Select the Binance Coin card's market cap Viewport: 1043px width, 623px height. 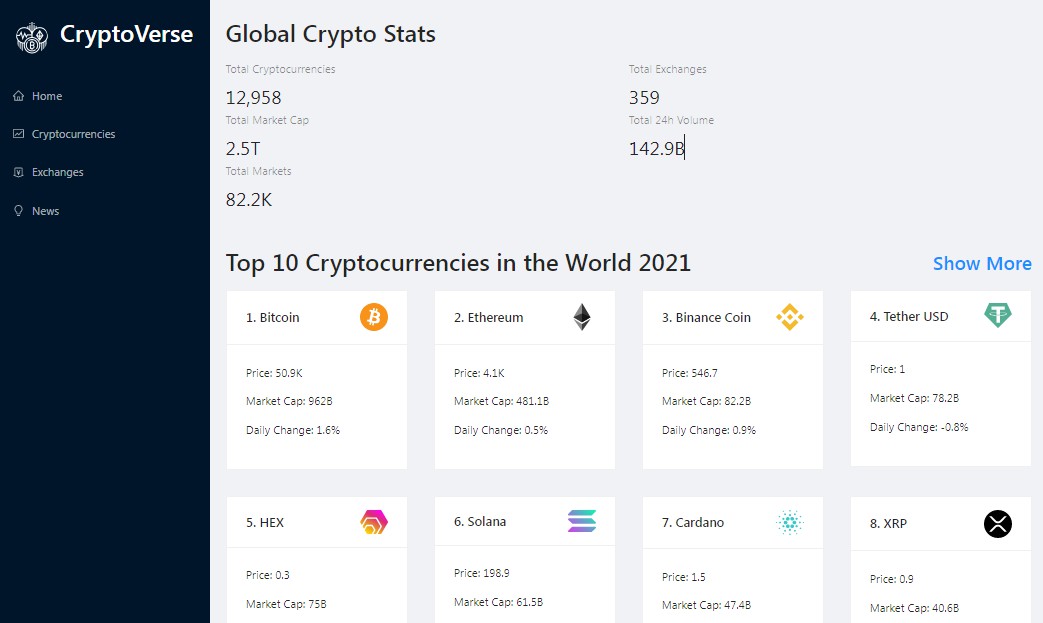point(706,401)
